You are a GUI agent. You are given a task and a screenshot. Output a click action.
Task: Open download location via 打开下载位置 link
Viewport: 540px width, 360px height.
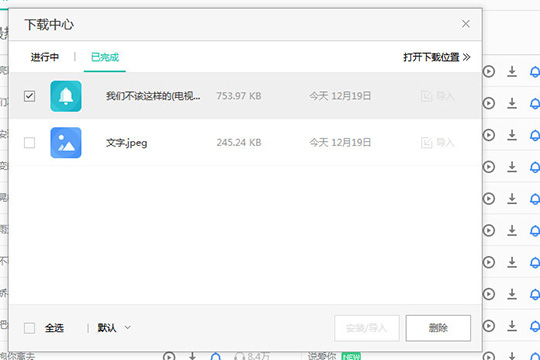(x=437, y=57)
